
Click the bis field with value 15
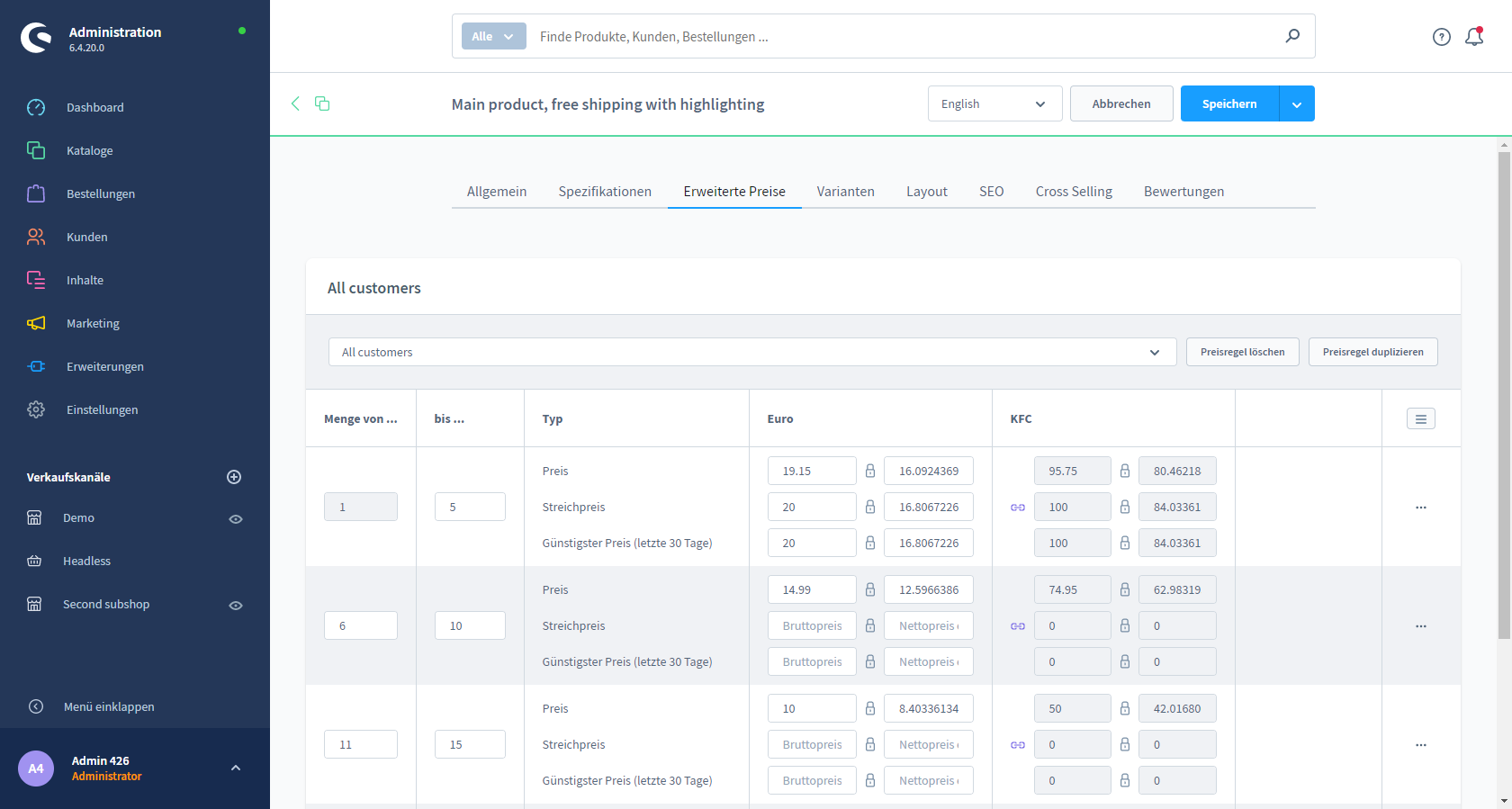pyautogui.click(x=470, y=744)
